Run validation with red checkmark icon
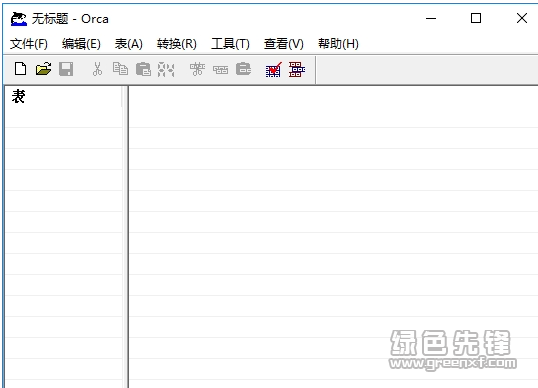 [273, 70]
